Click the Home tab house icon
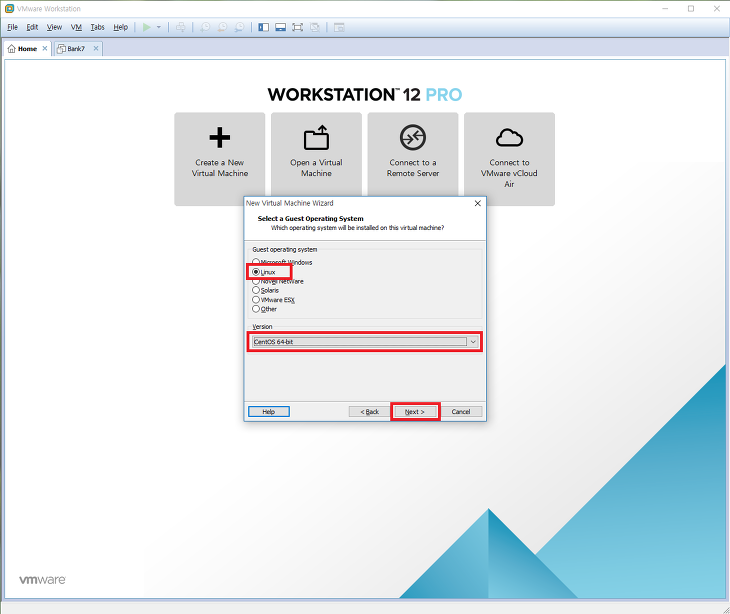The image size is (730, 614). [12, 48]
